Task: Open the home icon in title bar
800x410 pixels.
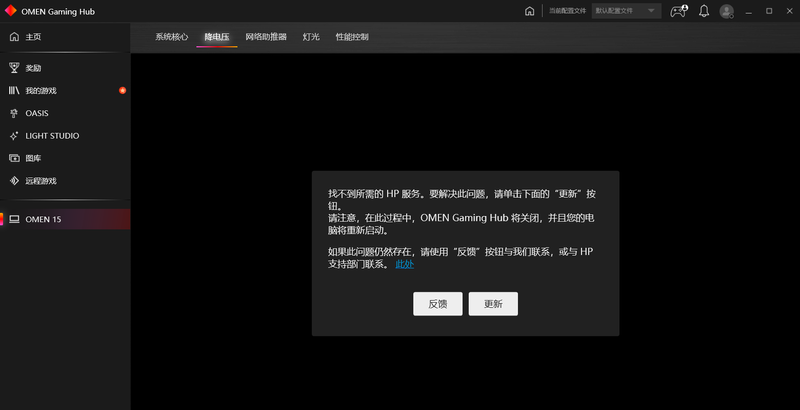Action: pos(530,11)
